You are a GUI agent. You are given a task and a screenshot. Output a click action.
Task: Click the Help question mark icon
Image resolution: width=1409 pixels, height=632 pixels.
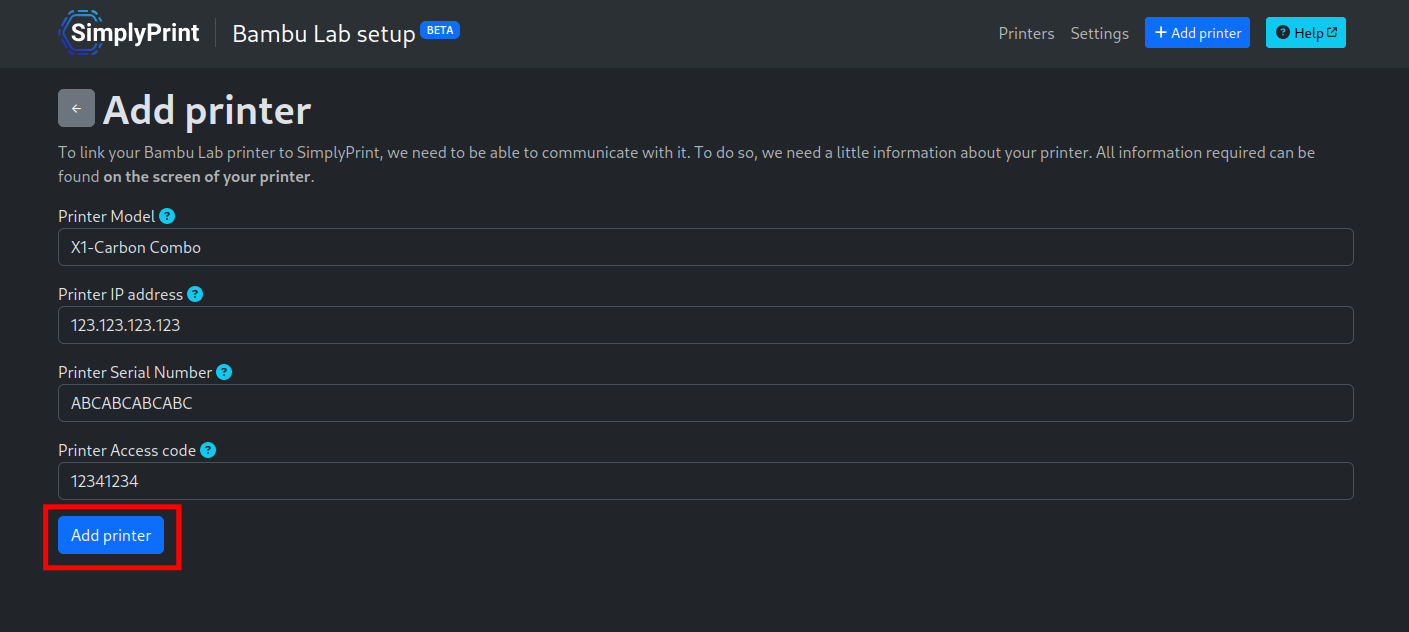1283,33
